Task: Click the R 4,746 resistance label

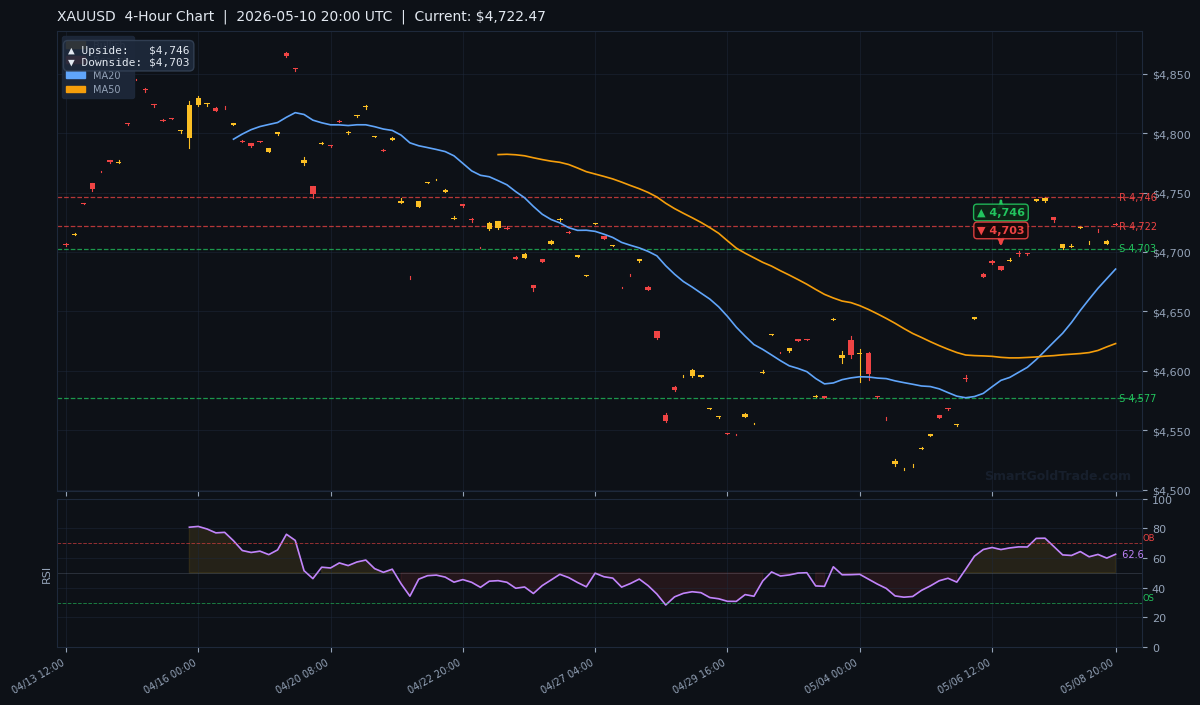Action: tap(1137, 198)
